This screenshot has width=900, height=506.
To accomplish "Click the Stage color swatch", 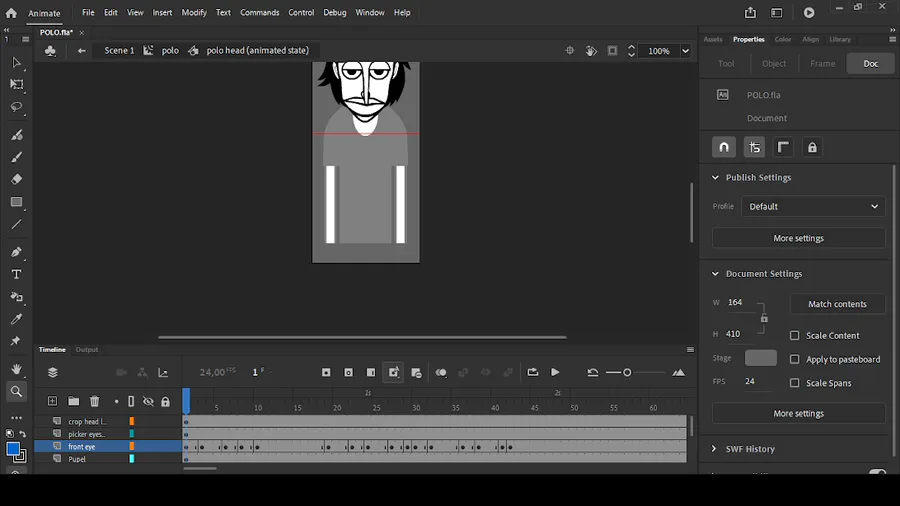I will pos(760,358).
